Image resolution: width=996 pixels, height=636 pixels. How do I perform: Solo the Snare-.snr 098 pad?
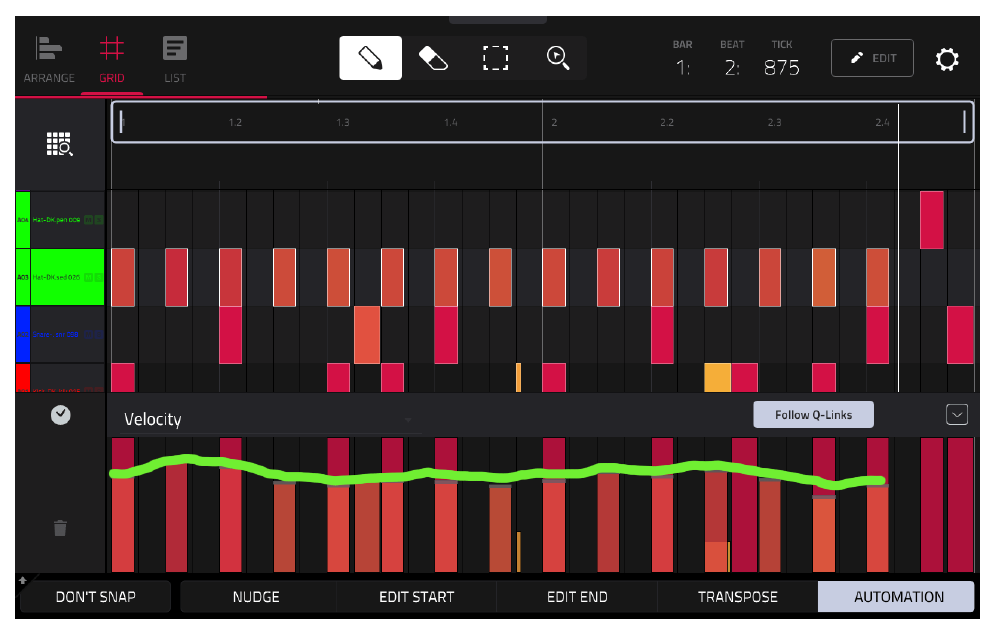pyautogui.click(x=98, y=334)
